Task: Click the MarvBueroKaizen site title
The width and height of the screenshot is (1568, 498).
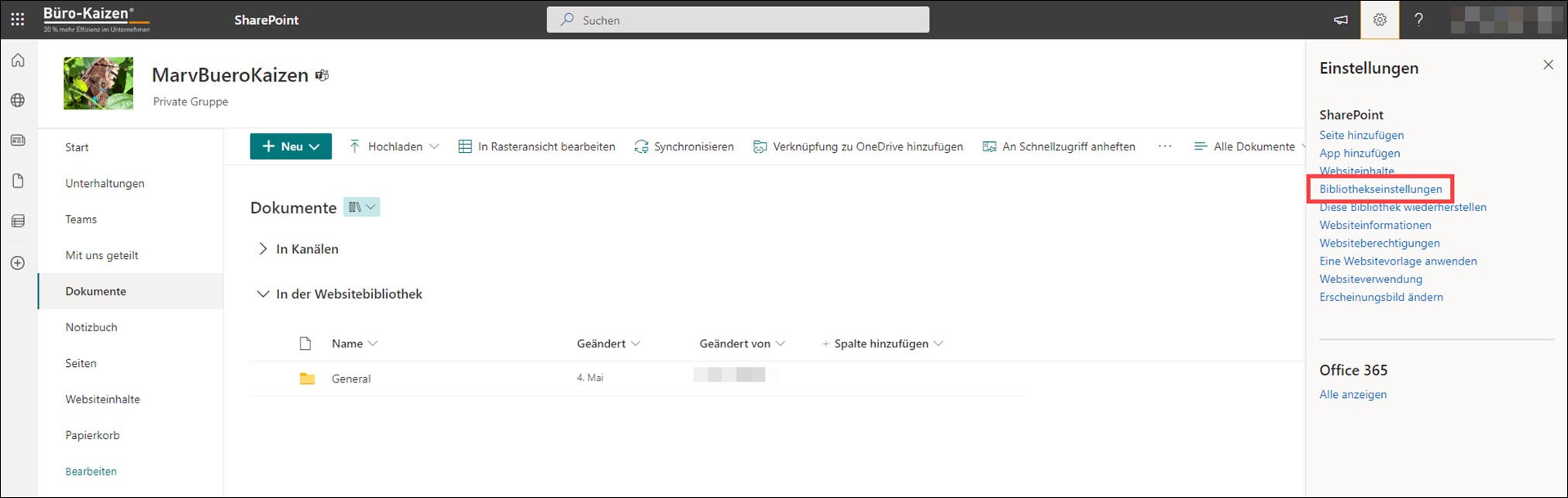Action: coord(230,75)
